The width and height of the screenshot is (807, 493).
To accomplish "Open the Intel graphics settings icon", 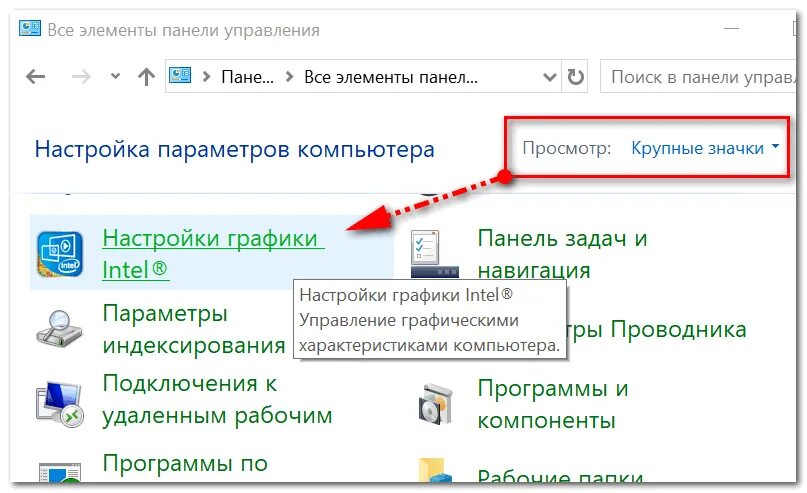I will pos(60,254).
